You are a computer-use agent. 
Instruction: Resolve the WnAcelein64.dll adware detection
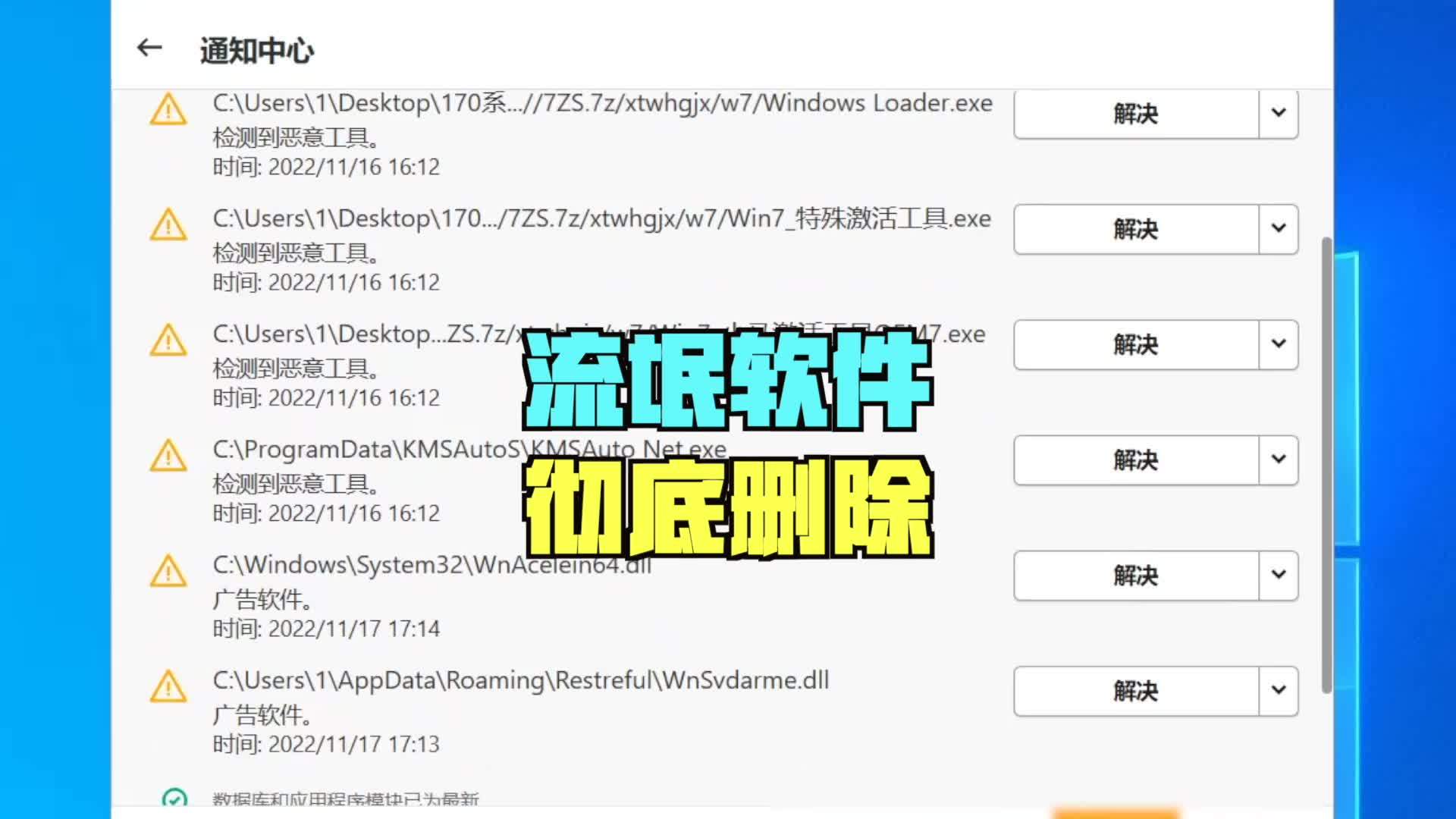(x=1135, y=575)
